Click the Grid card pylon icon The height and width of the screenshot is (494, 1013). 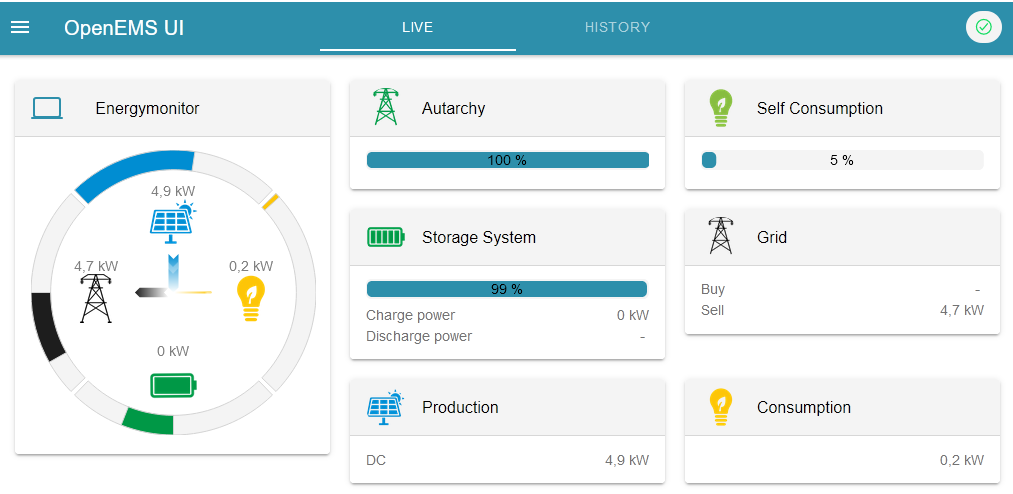coord(720,236)
